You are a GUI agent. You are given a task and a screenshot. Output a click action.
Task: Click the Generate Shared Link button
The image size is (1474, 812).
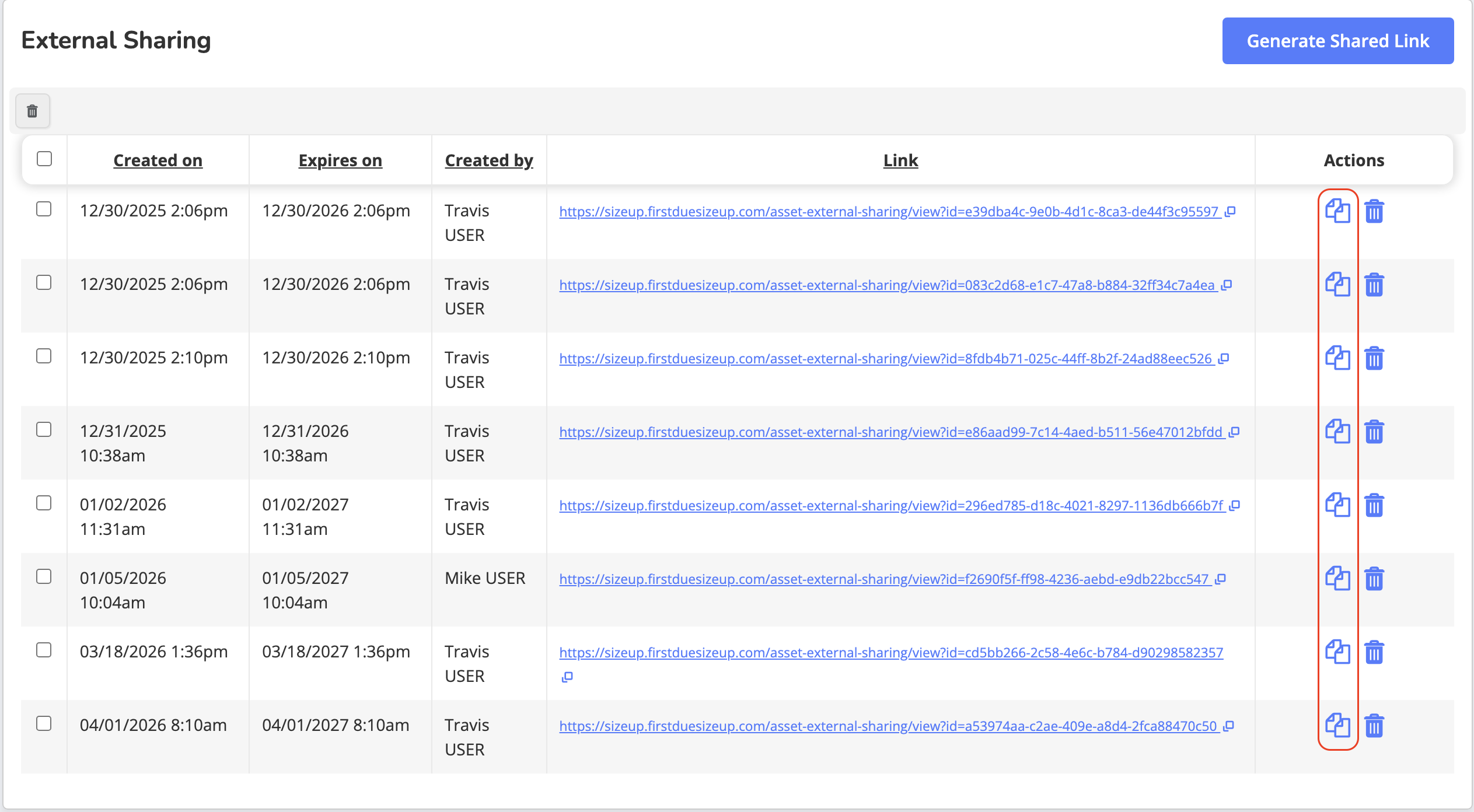[x=1338, y=41]
